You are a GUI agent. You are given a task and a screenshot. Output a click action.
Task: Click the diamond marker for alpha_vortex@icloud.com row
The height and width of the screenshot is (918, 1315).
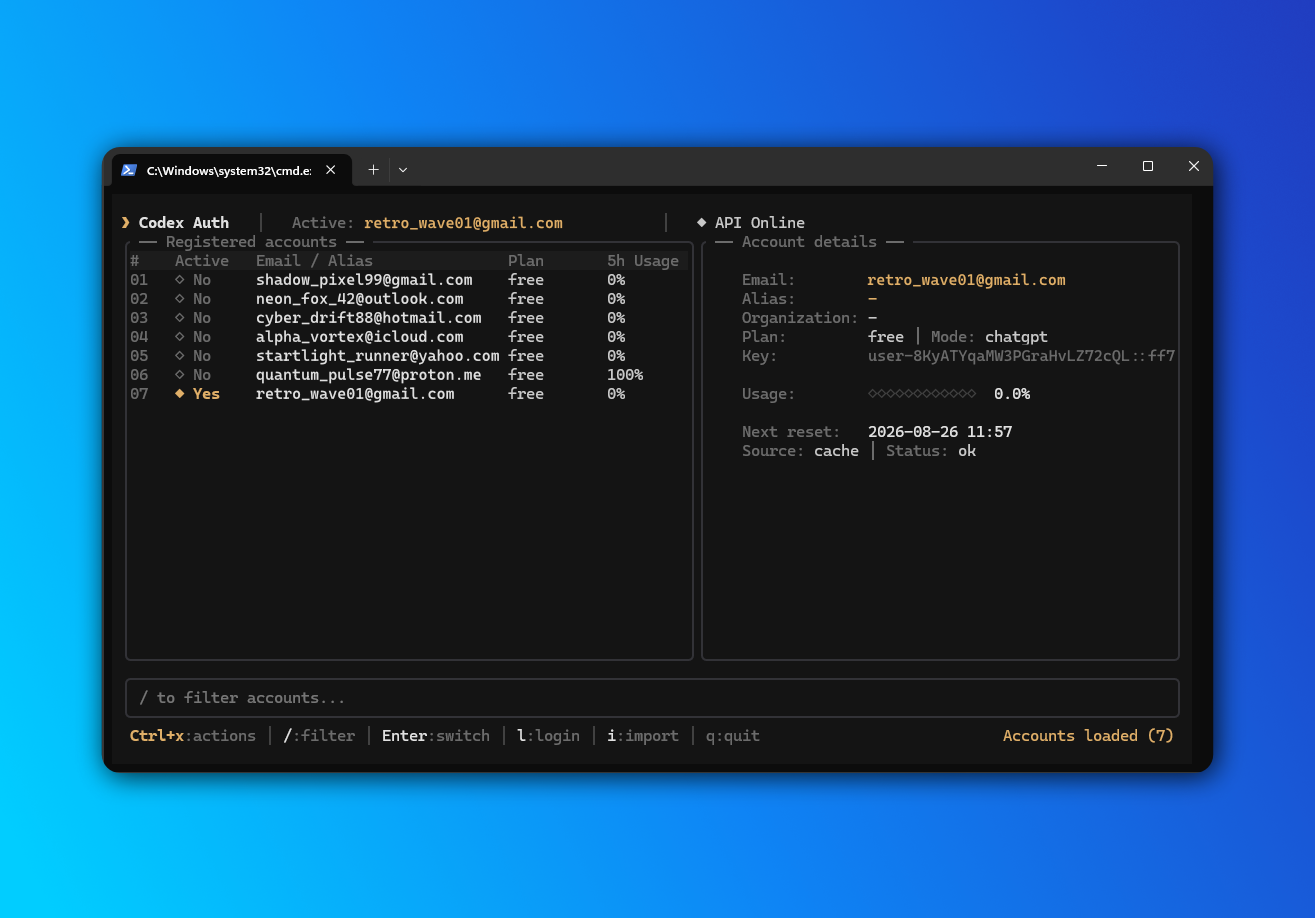pyautogui.click(x=180, y=337)
